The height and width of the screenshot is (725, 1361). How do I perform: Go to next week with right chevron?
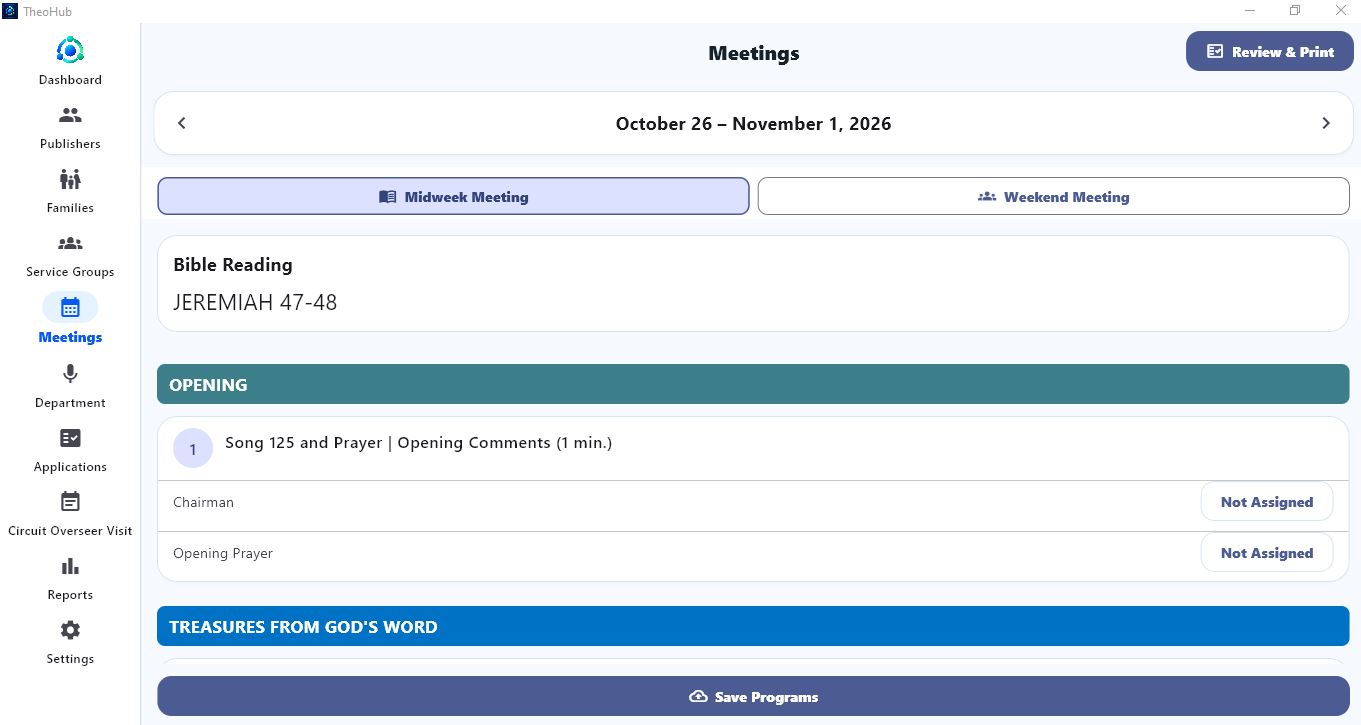coord(1326,123)
